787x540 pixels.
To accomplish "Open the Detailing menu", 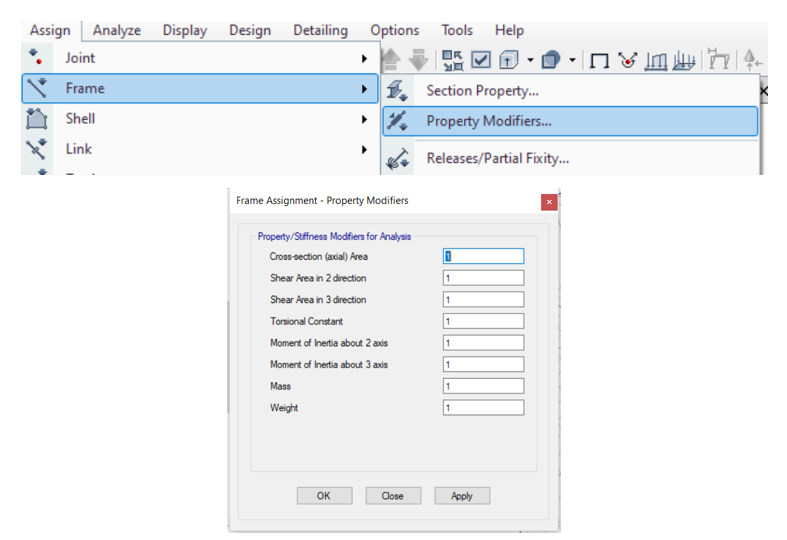I will pos(320,30).
